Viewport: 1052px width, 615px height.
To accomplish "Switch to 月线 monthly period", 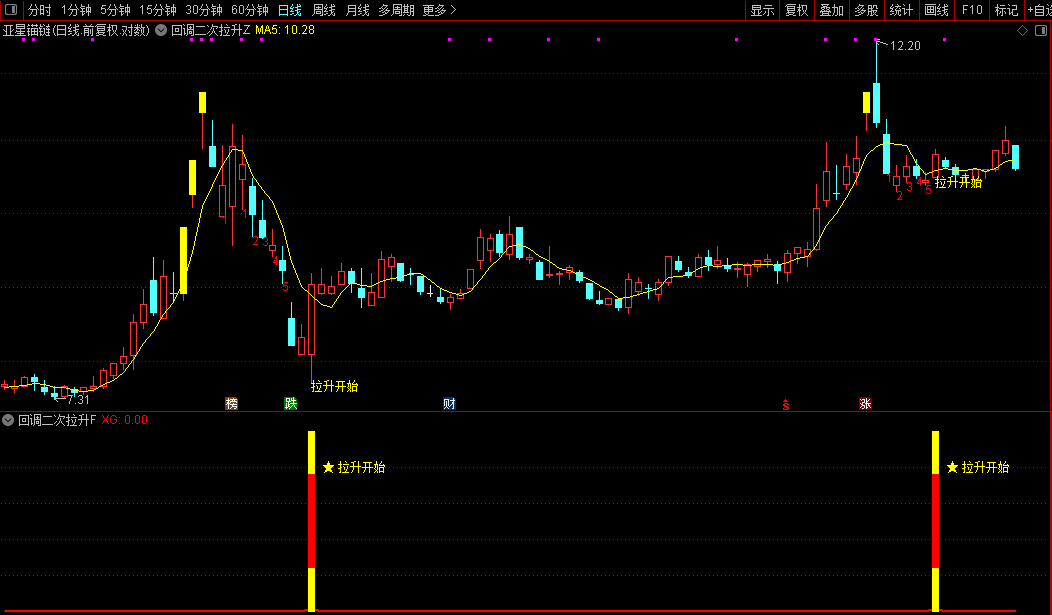I will [x=358, y=10].
